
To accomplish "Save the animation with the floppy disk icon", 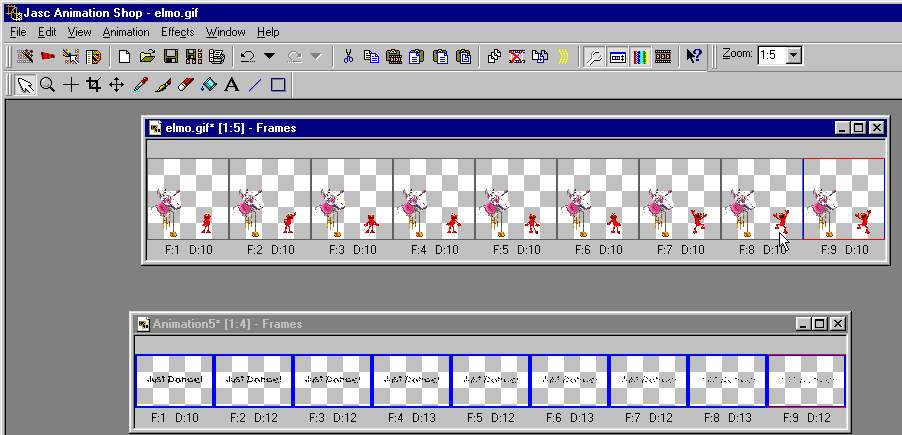I will [x=171, y=56].
